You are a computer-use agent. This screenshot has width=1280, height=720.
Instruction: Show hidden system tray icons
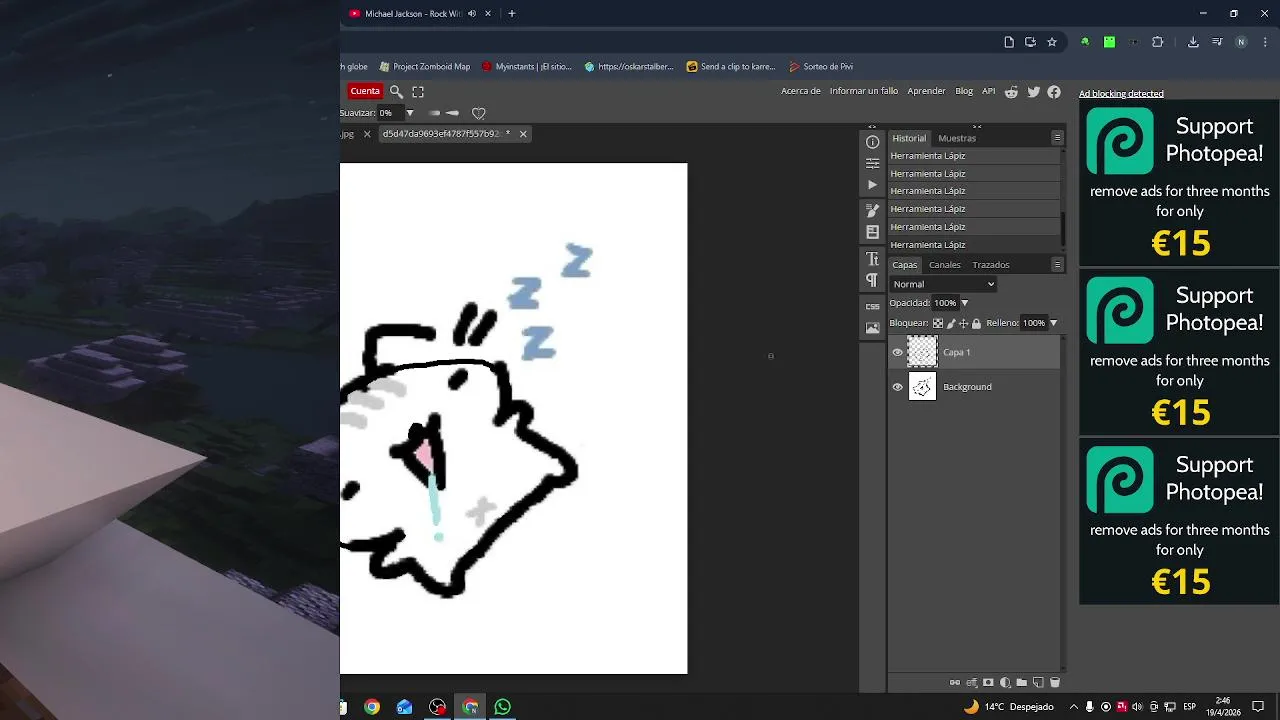pyautogui.click(x=1074, y=707)
